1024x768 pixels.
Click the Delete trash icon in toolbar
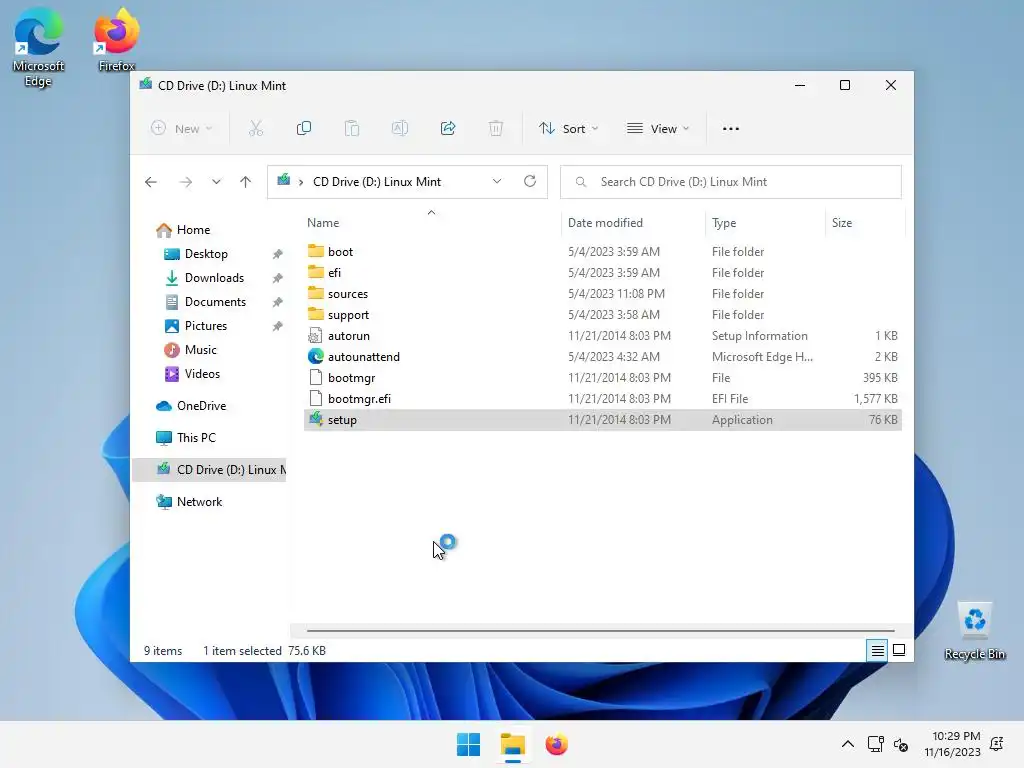pyautogui.click(x=496, y=129)
